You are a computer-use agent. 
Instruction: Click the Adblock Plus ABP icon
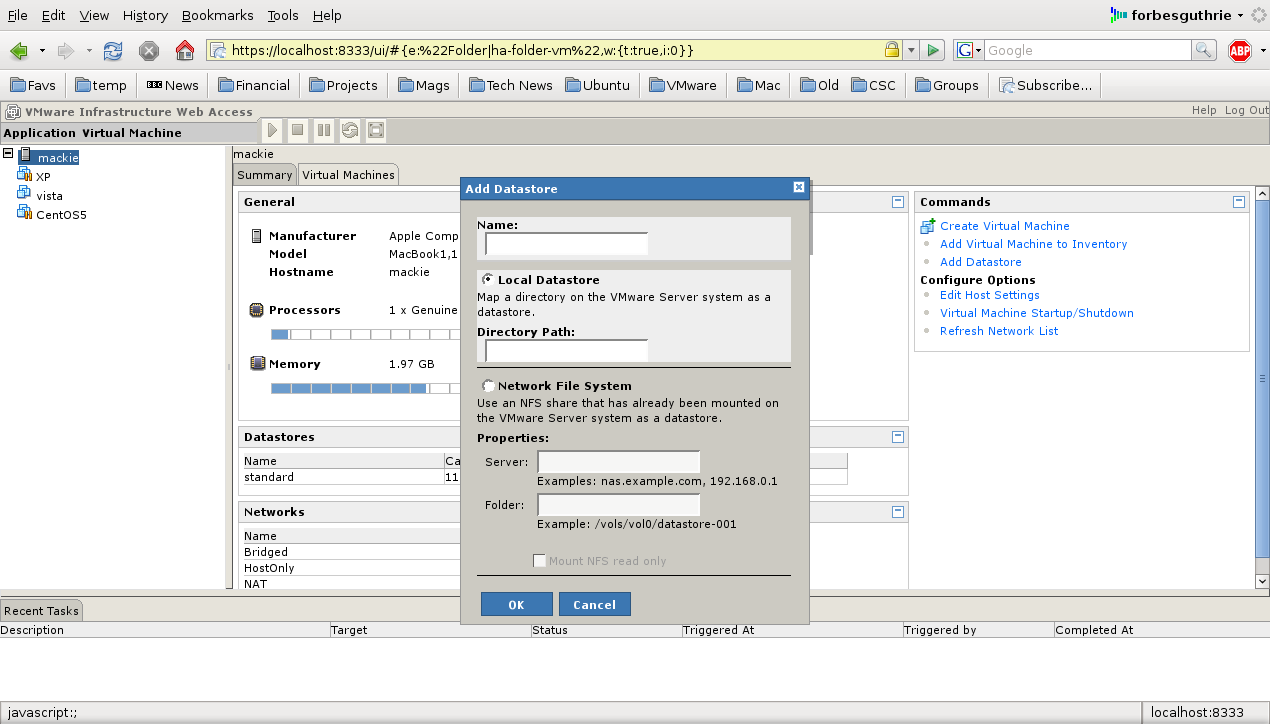1240,50
